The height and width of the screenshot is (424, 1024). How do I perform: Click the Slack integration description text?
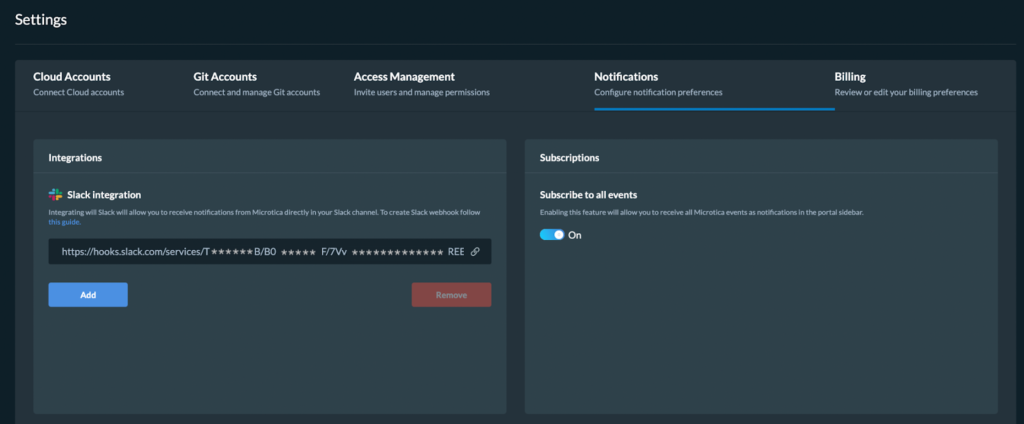269,217
